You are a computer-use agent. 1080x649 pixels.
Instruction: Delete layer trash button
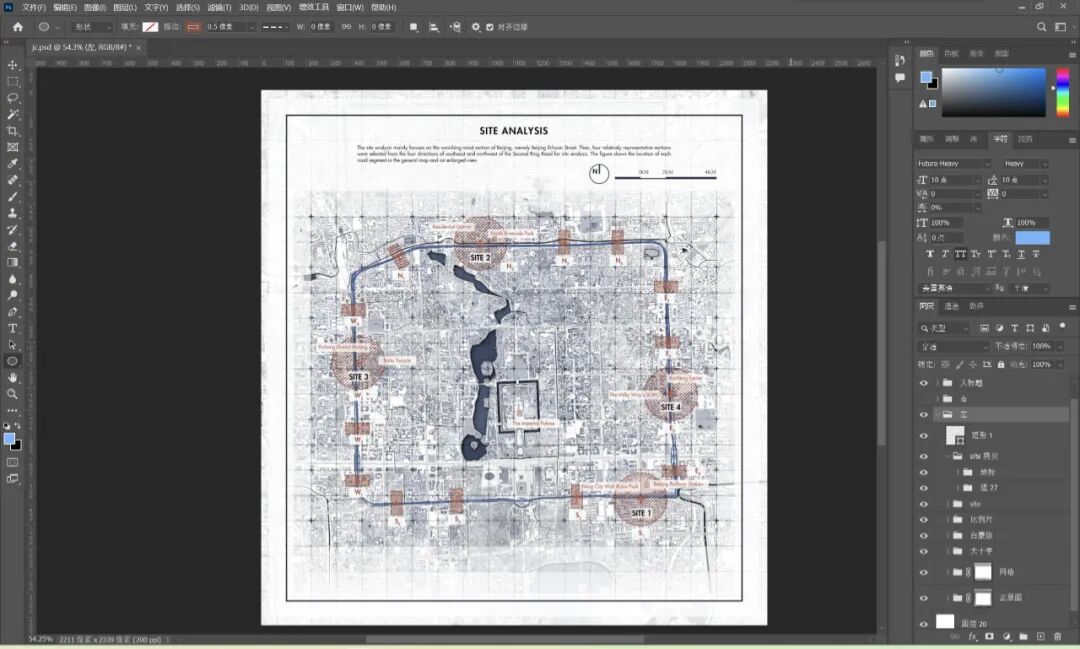click(1058, 637)
